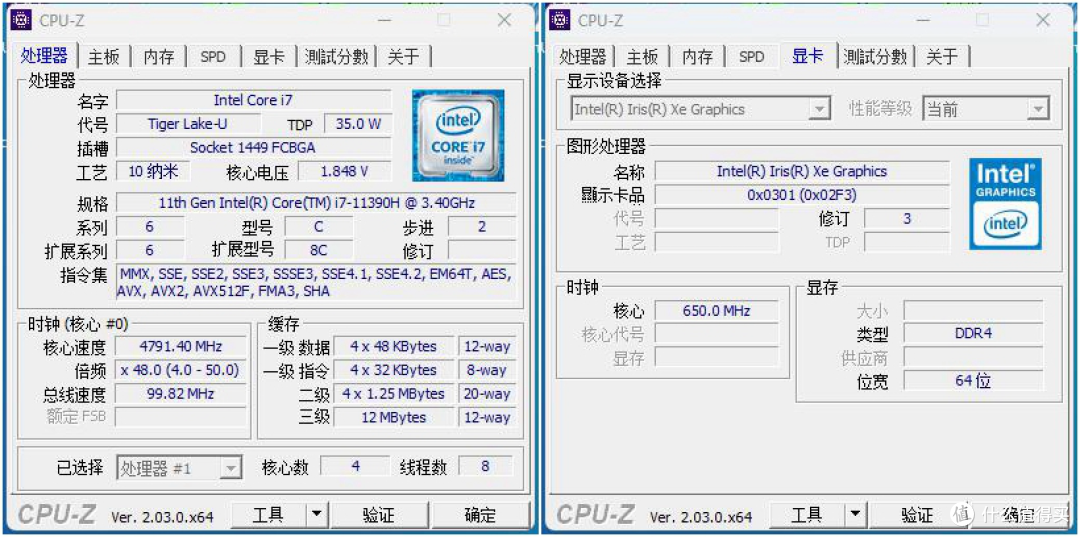
Task: Open 工具 dropdown arrow in right window
Action: (x=855, y=514)
